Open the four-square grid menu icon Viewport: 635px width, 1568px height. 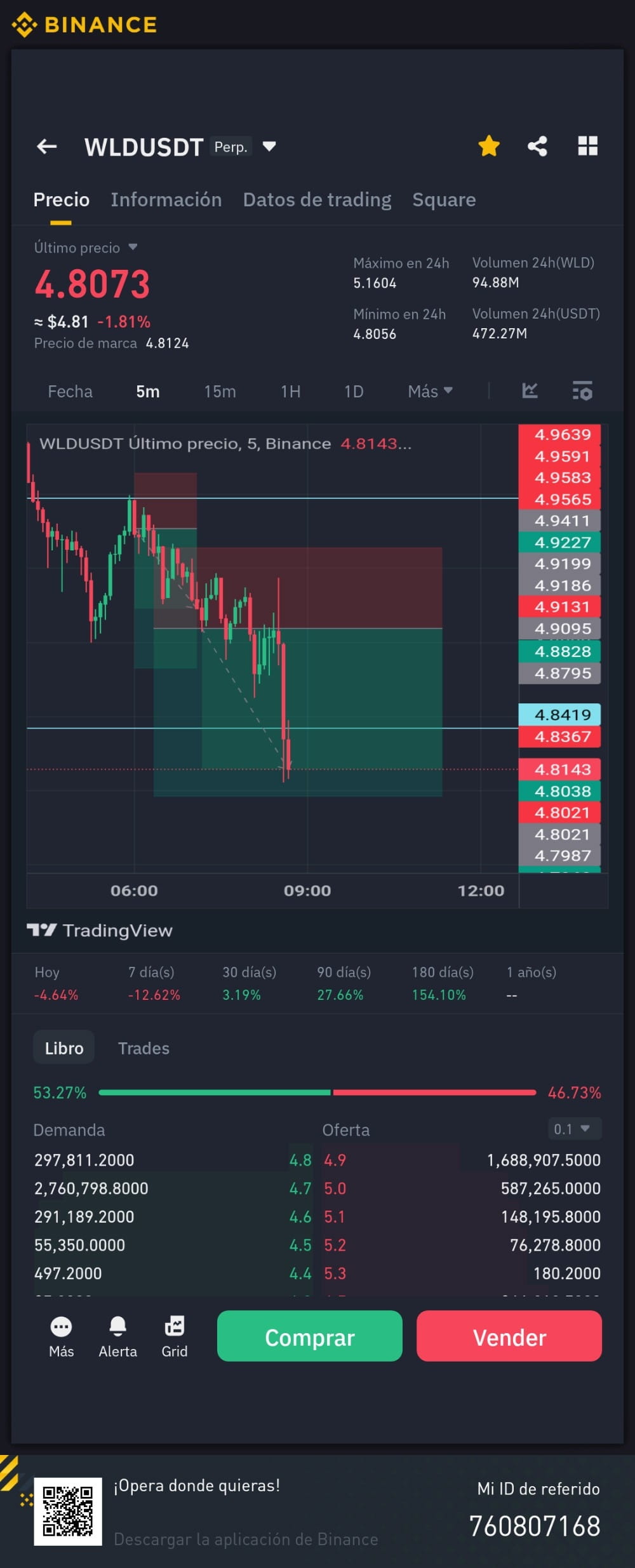click(588, 146)
